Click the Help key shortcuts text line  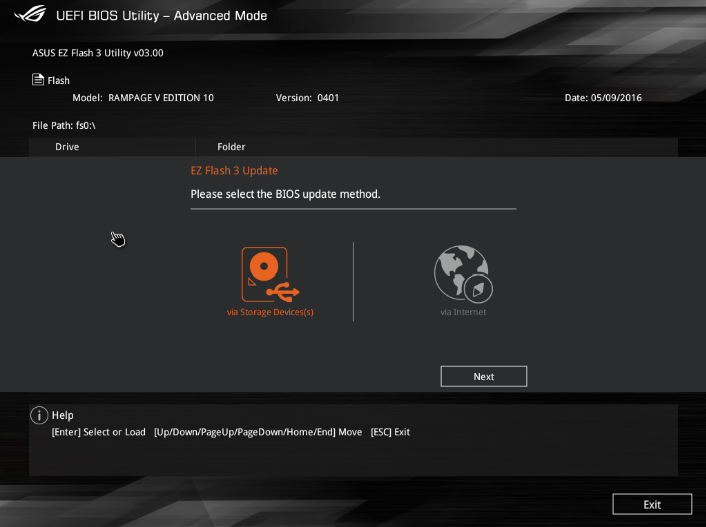click(x=230, y=432)
